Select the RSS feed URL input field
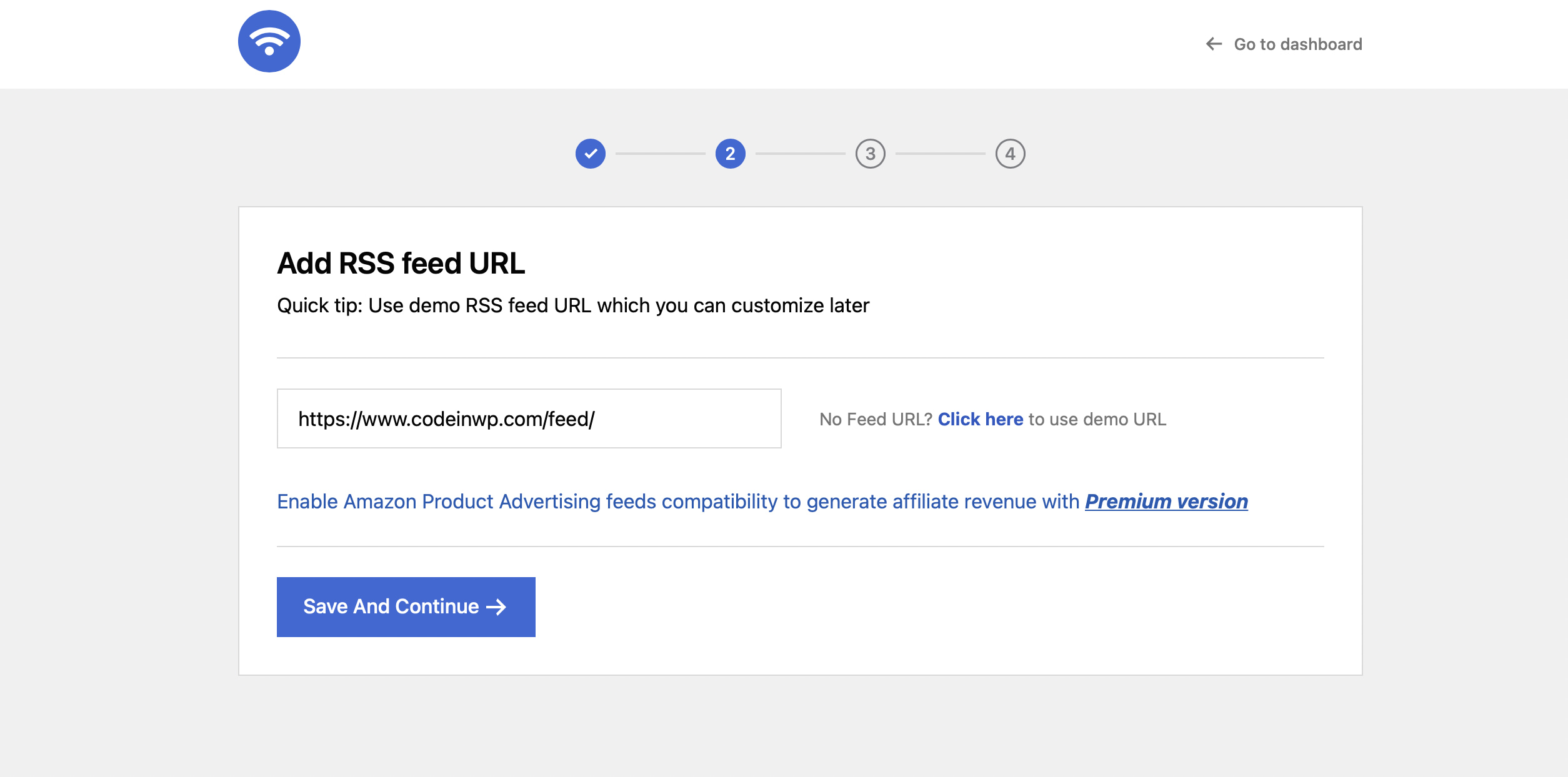 coord(528,418)
